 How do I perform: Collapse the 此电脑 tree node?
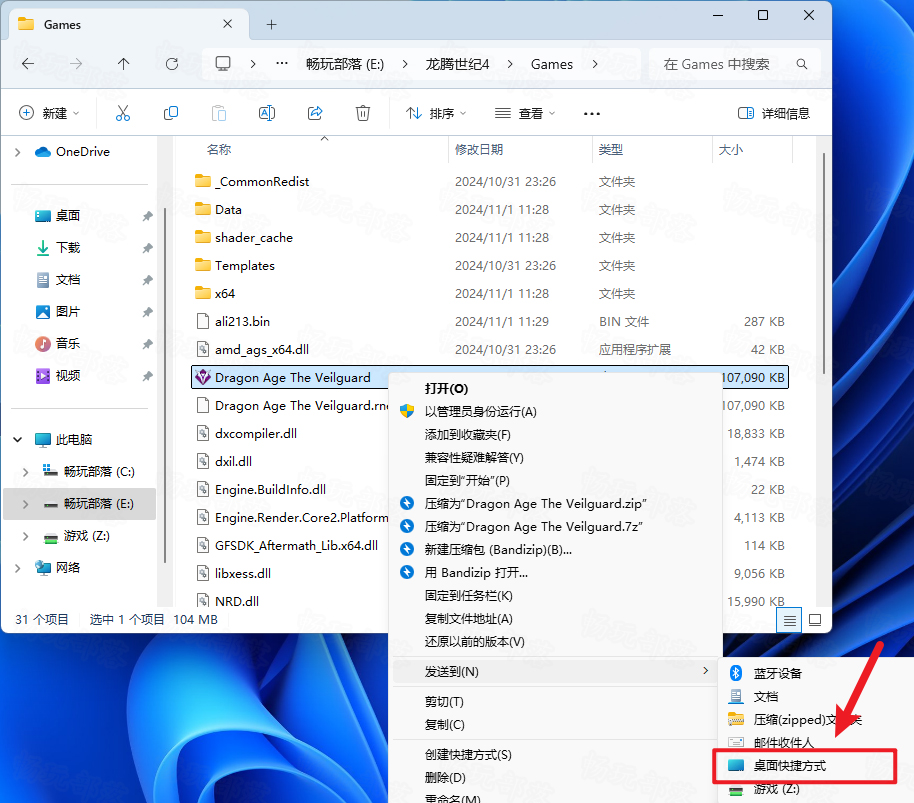click(17, 439)
